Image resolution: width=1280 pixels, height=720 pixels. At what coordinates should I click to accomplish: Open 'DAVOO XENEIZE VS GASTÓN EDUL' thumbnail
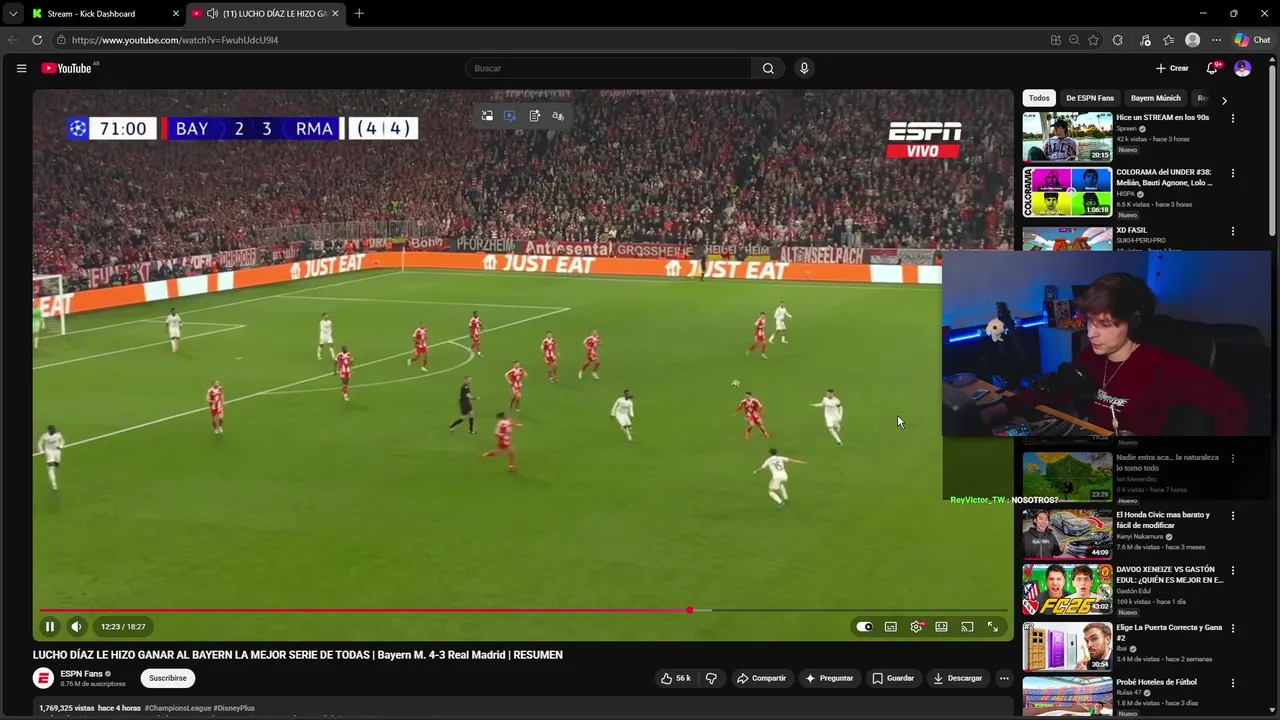tap(1067, 590)
